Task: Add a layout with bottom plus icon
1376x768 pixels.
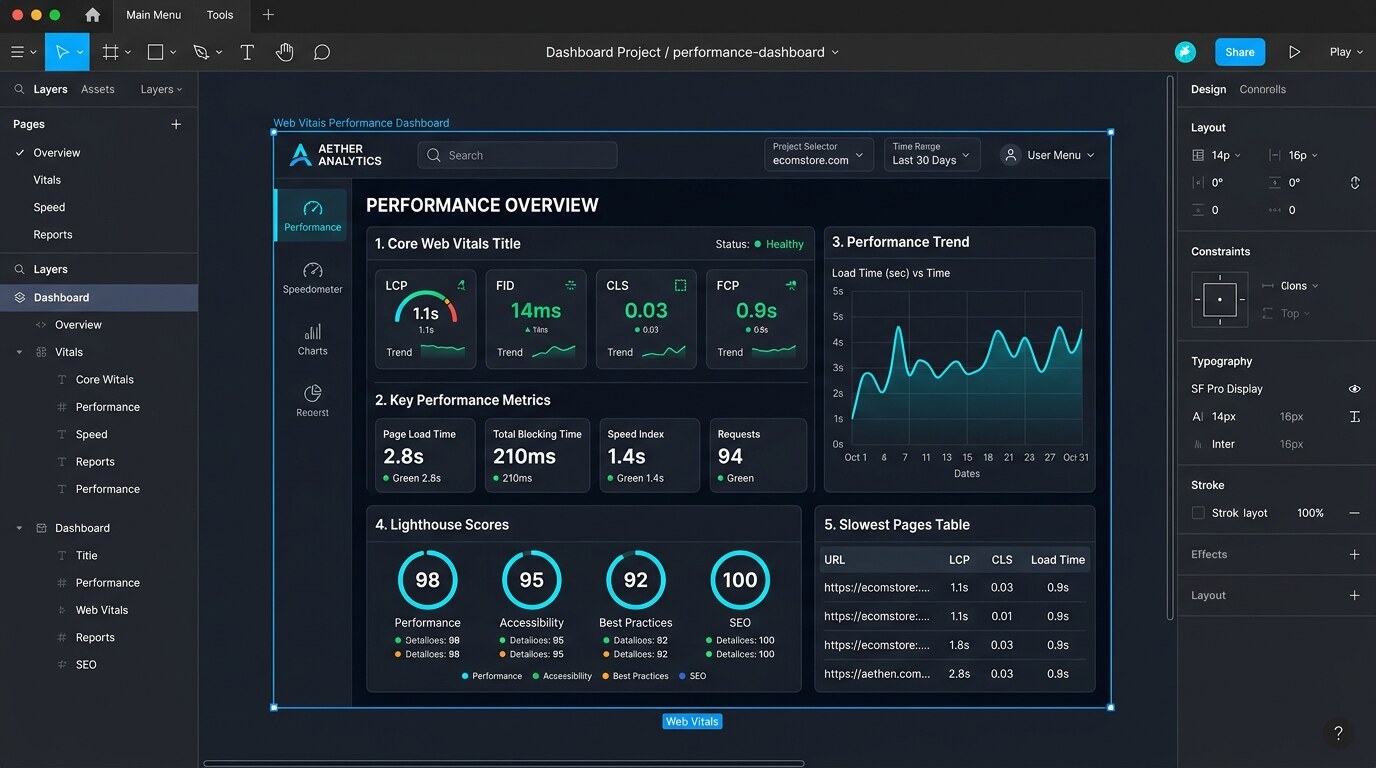Action: tap(1355, 595)
